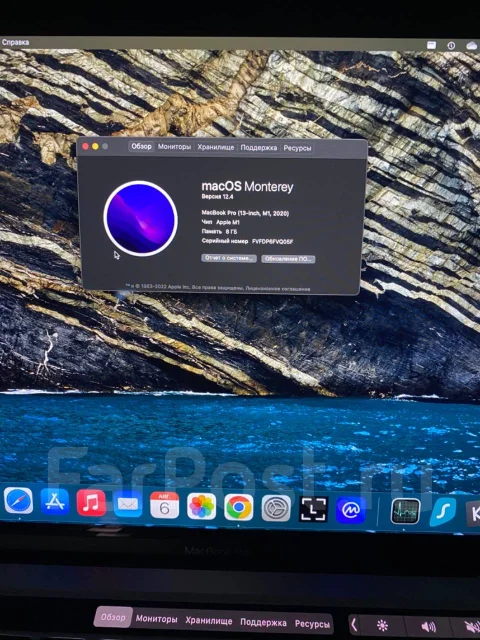Open System Preferences gear in the Dock
The image size is (480, 640).
point(276,509)
